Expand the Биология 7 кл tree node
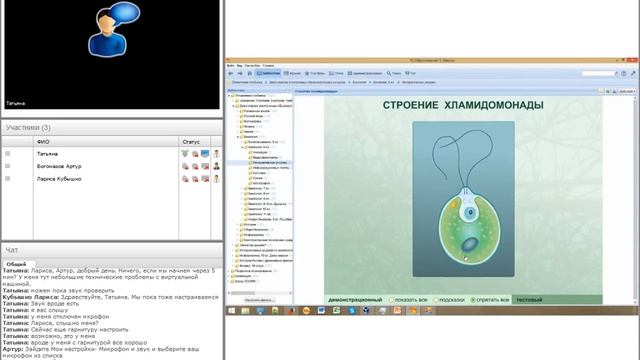The width and height of the screenshot is (640, 360). [242, 189]
